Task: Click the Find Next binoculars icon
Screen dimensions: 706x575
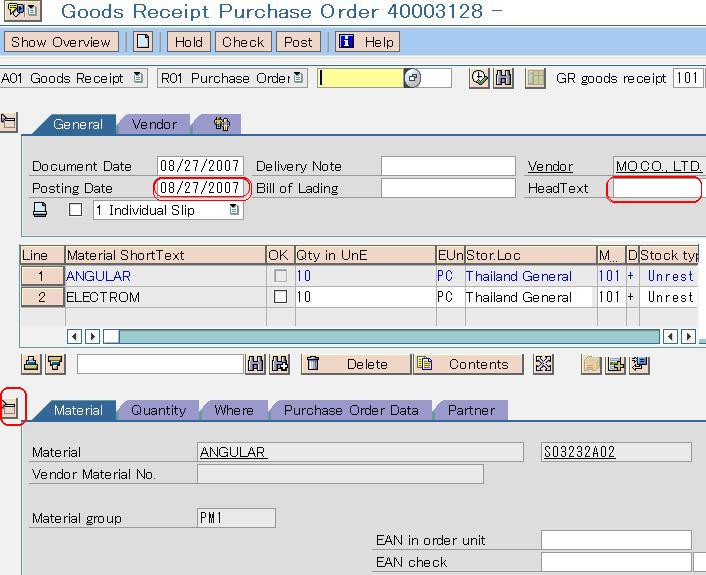Action: [x=280, y=363]
